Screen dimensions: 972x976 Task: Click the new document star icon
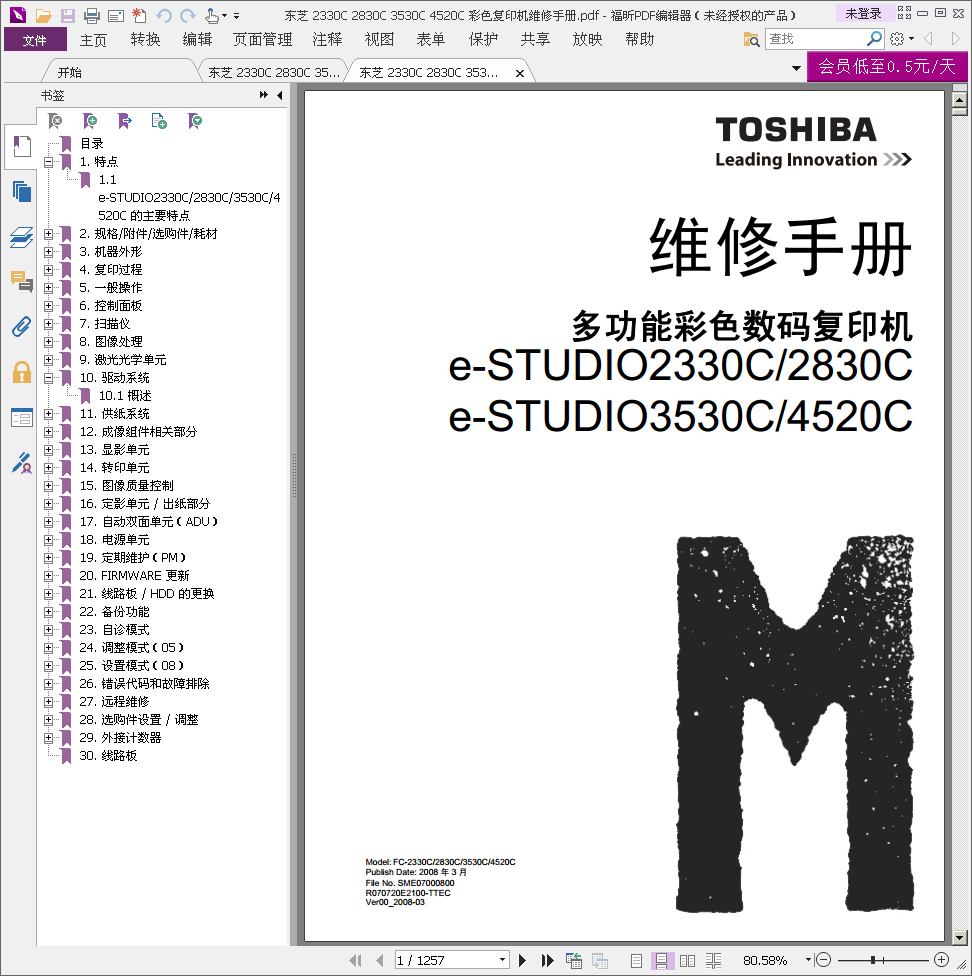139,15
